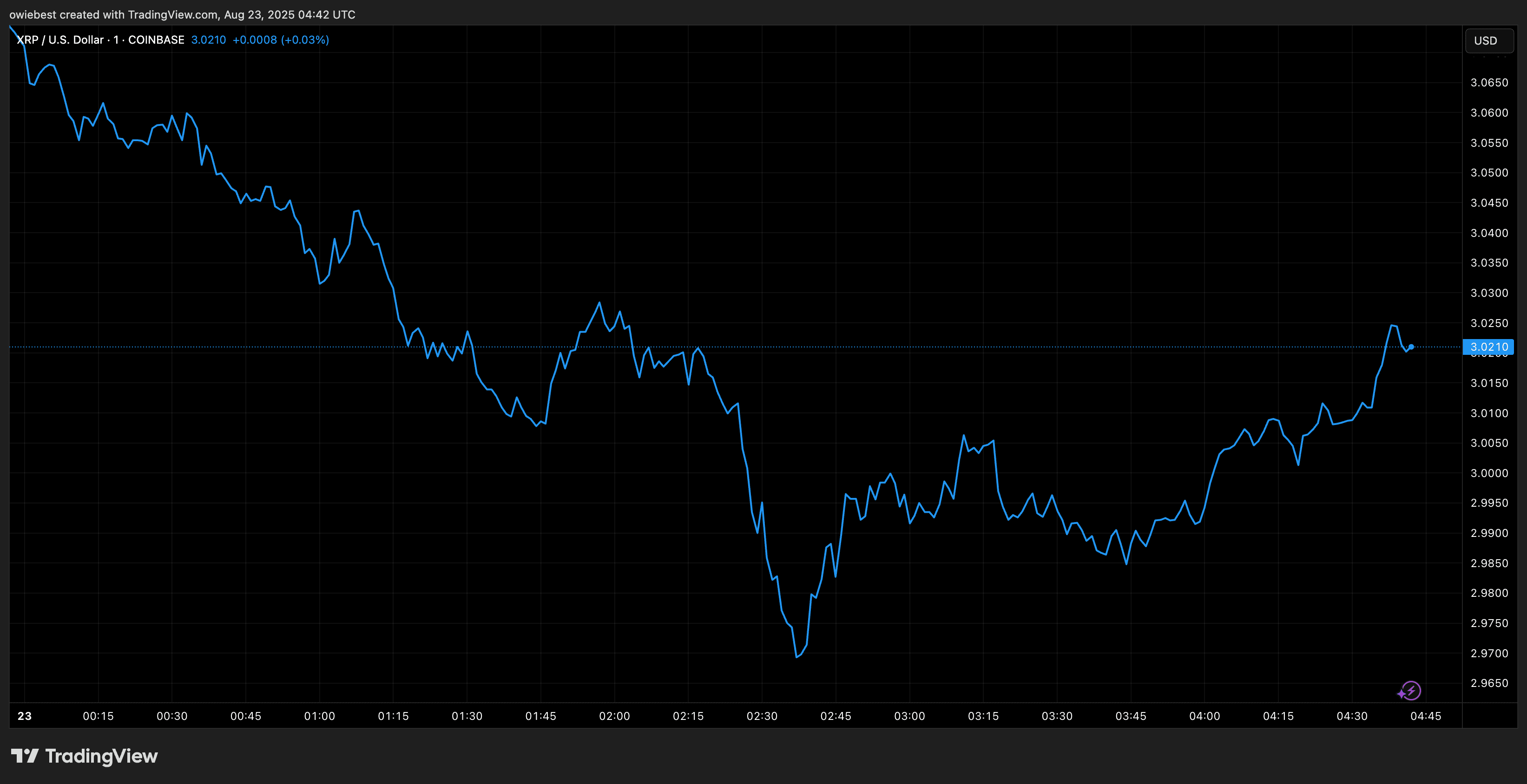Click the 01:00 time axis label

[x=320, y=716]
